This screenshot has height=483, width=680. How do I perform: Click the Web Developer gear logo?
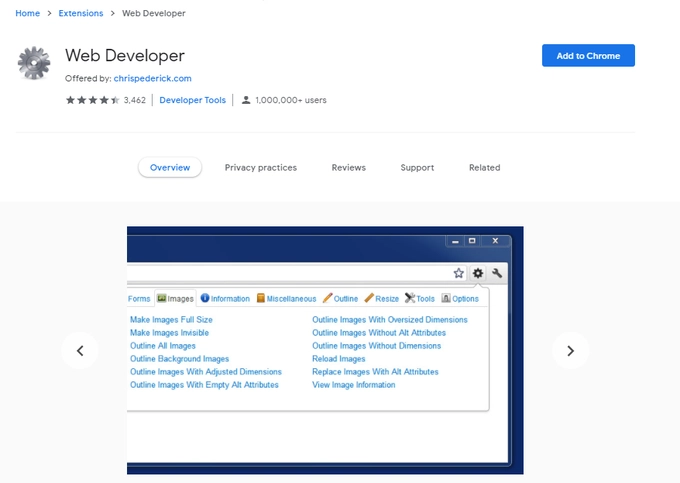[x=34, y=63]
